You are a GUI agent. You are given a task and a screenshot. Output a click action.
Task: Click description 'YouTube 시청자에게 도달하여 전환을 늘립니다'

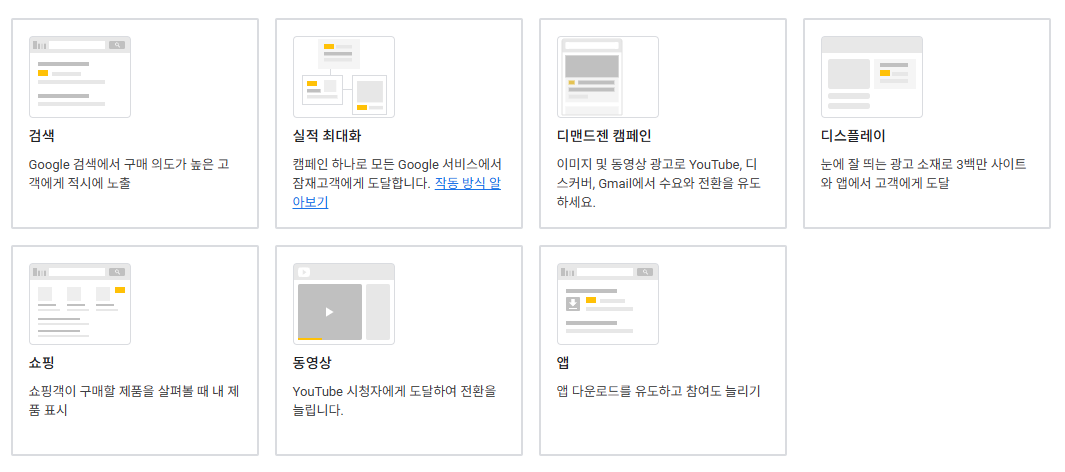[395, 401]
